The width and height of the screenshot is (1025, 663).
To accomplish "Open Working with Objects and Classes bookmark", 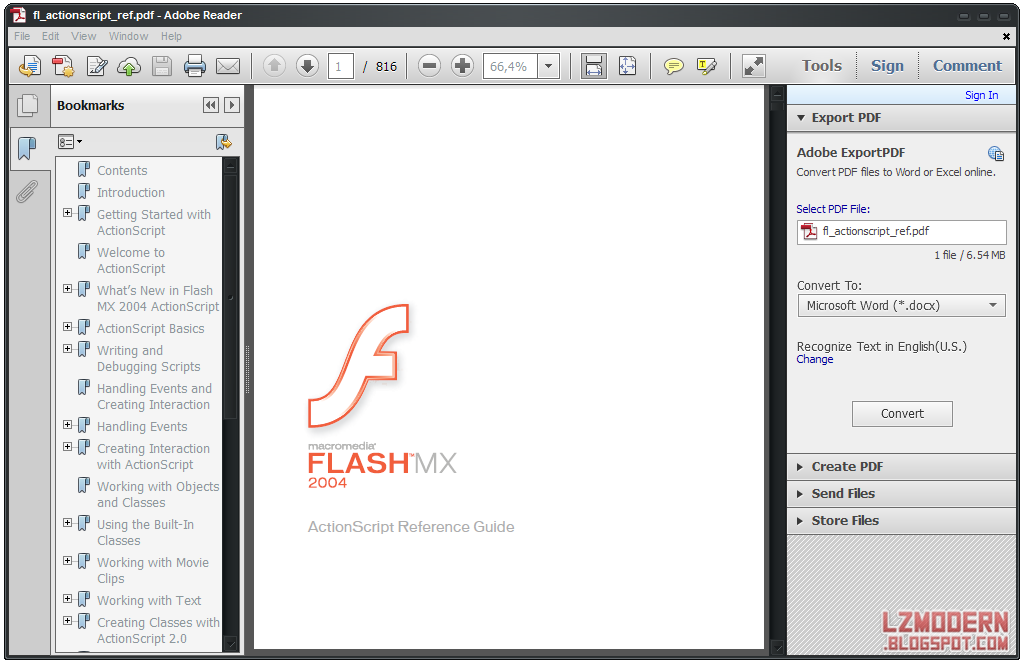I will 158,494.
